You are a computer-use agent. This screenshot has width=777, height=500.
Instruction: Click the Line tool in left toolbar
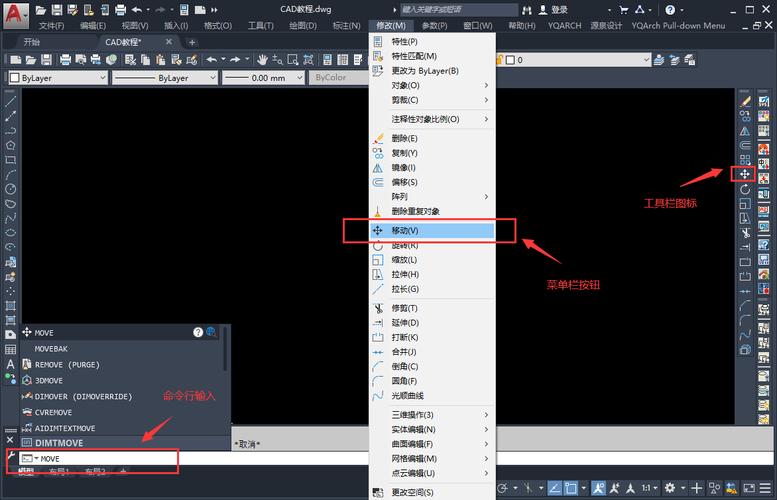point(10,102)
